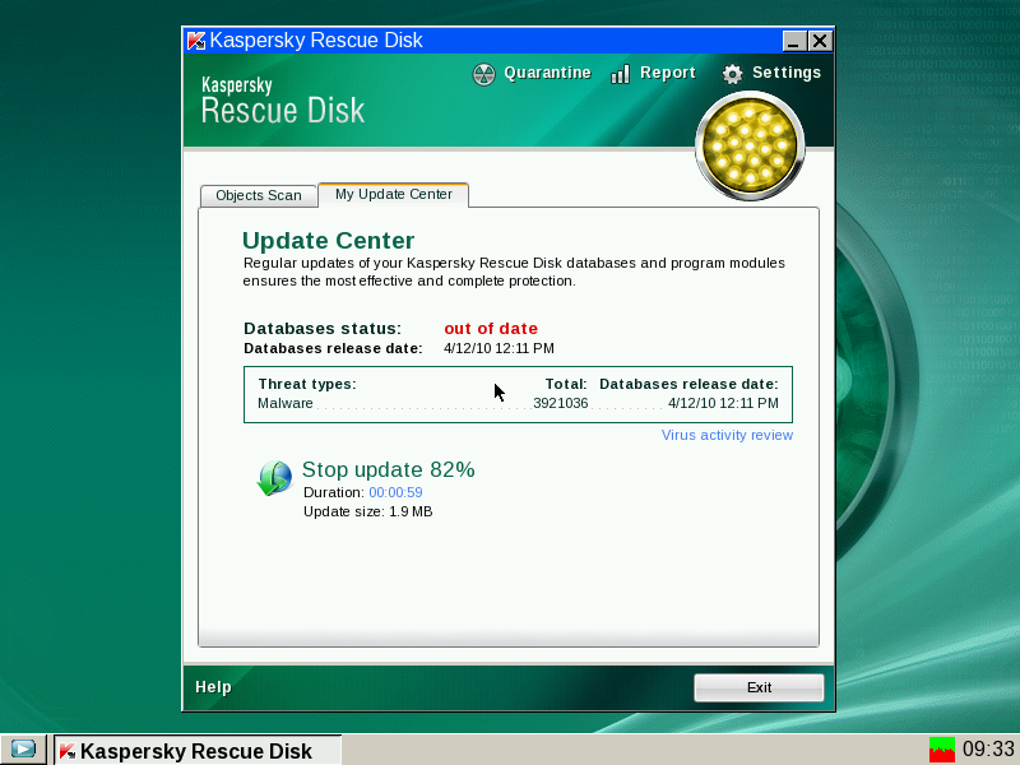Click the update duration 00:00:59 value
The image size is (1020, 765).
[x=396, y=492]
